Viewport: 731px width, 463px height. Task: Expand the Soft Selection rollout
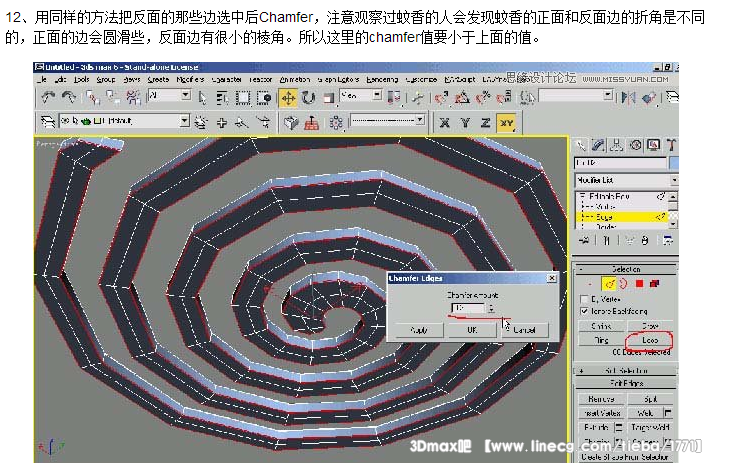(x=626, y=371)
